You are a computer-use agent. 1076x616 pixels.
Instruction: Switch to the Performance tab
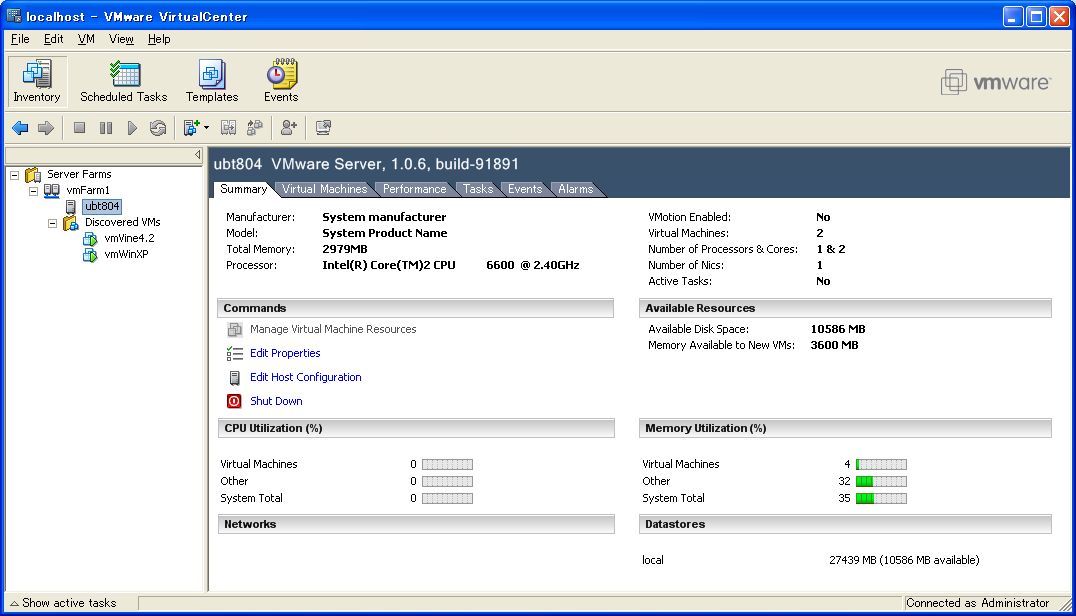[414, 189]
